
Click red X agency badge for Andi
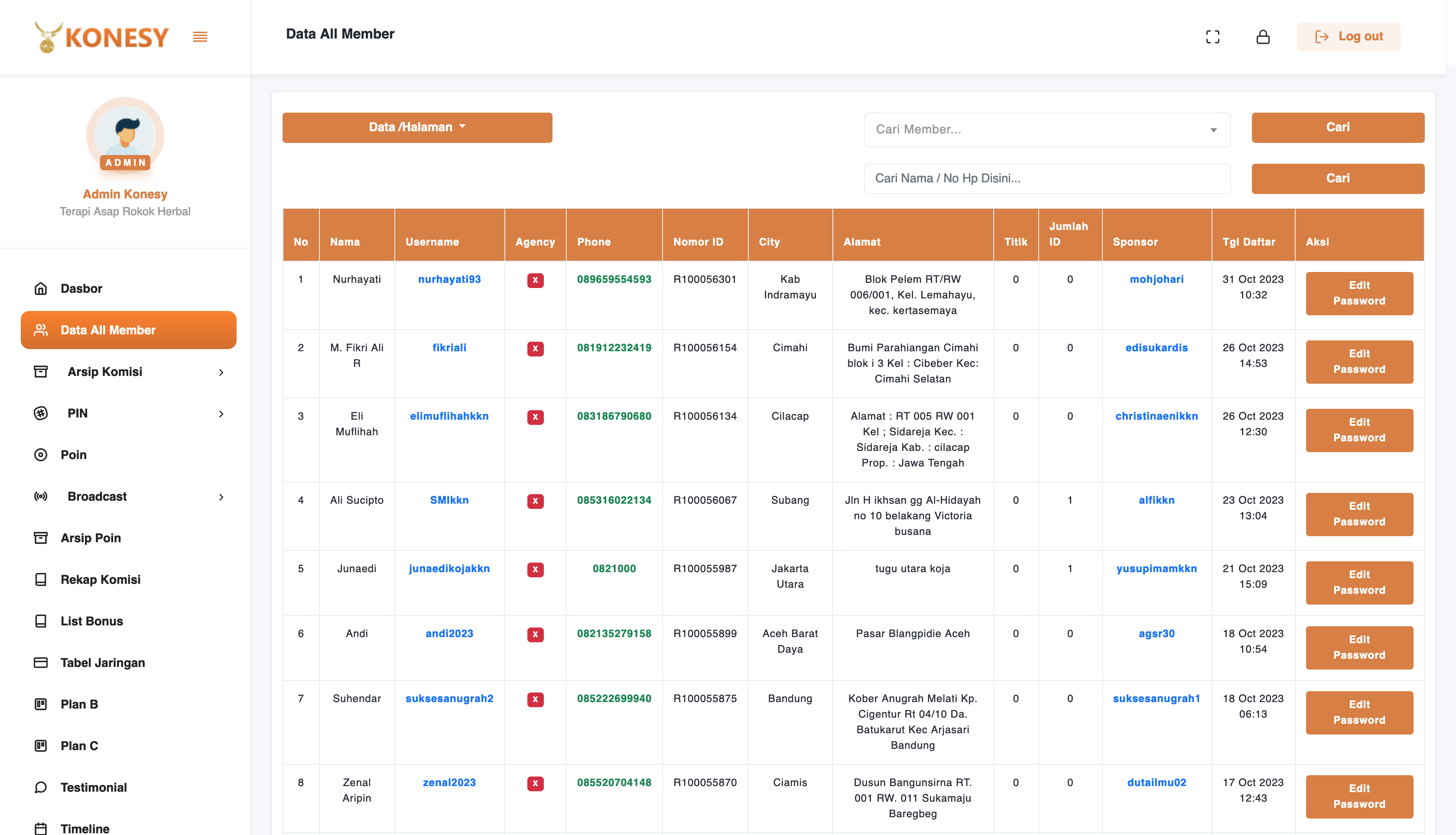click(x=535, y=634)
